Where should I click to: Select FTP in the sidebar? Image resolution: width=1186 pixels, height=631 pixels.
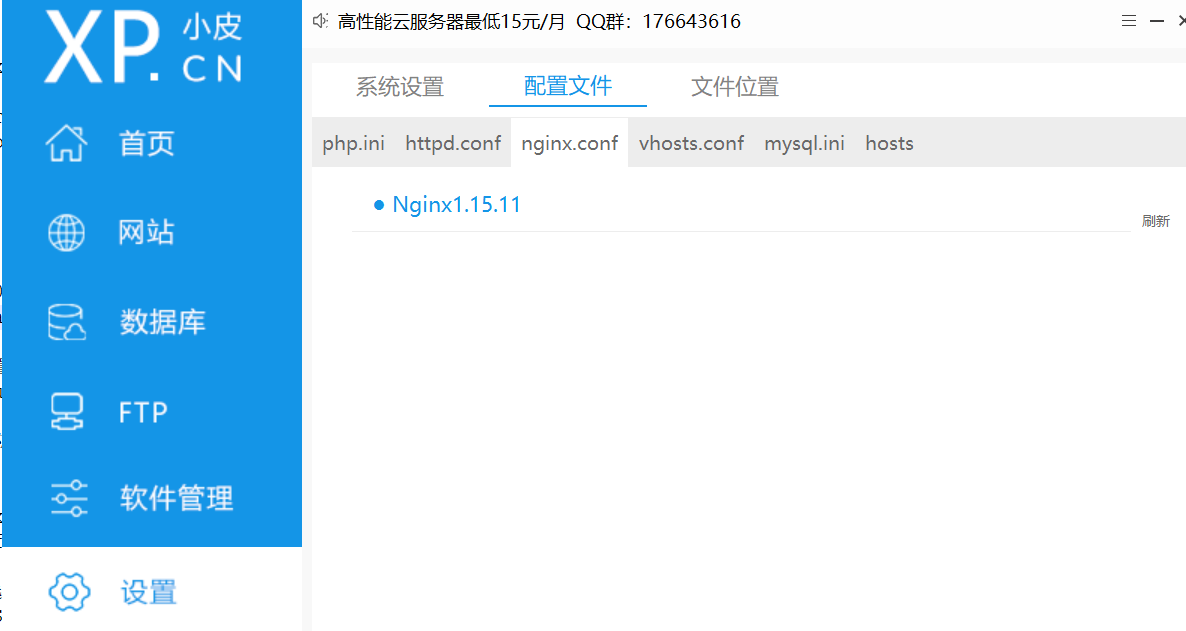coord(143,412)
